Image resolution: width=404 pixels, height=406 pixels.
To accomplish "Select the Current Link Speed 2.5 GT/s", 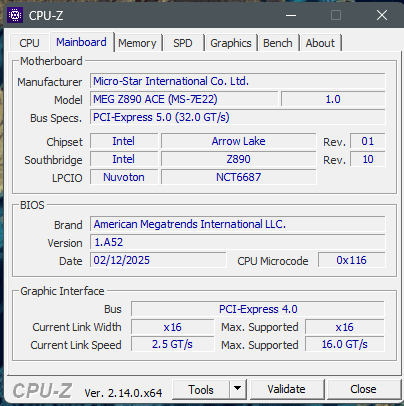I will (x=173, y=345).
